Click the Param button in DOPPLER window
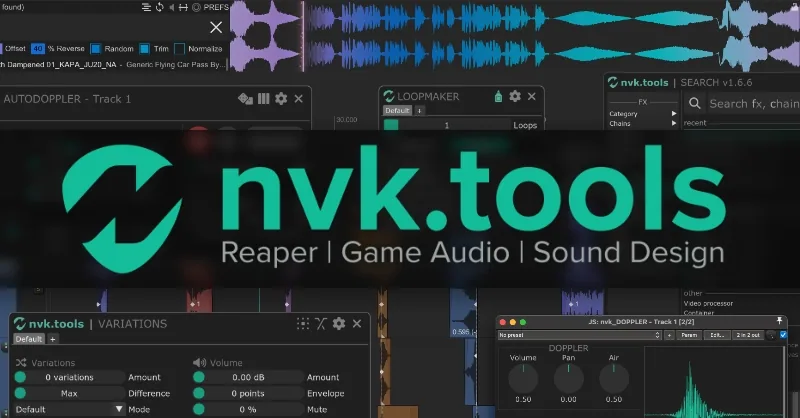This screenshot has width=800, height=418. [x=689, y=335]
